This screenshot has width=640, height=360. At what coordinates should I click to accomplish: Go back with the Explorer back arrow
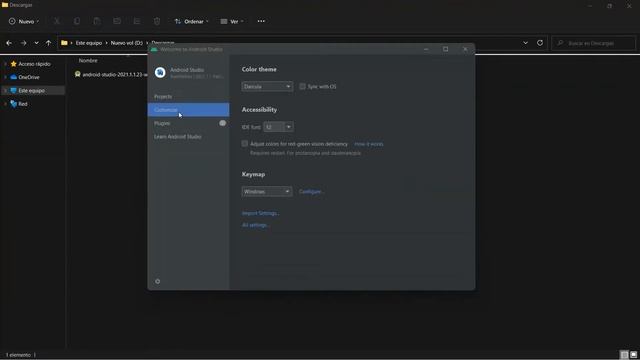[9, 43]
